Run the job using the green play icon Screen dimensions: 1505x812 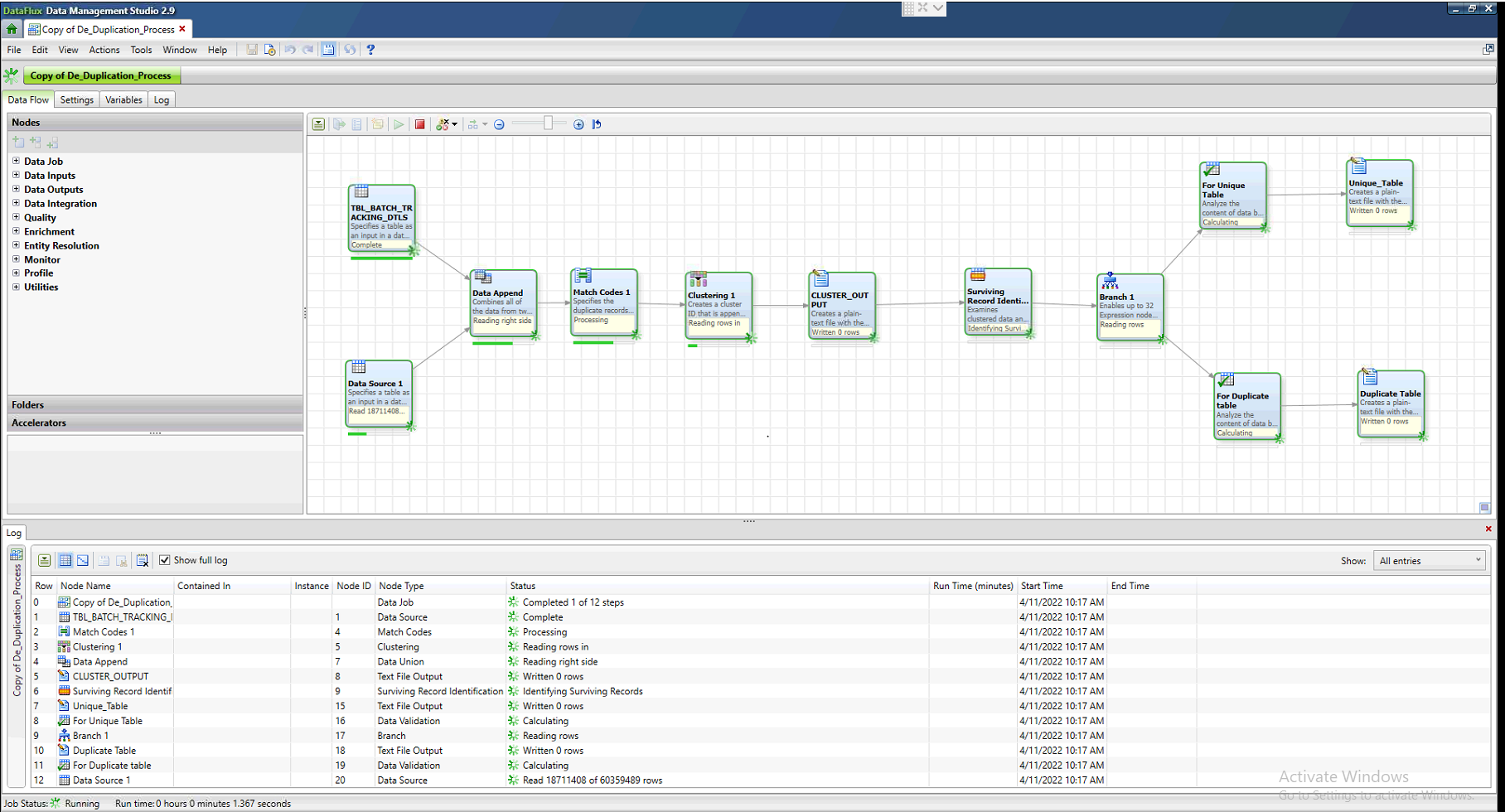pyautogui.click(x=398, y=123)
